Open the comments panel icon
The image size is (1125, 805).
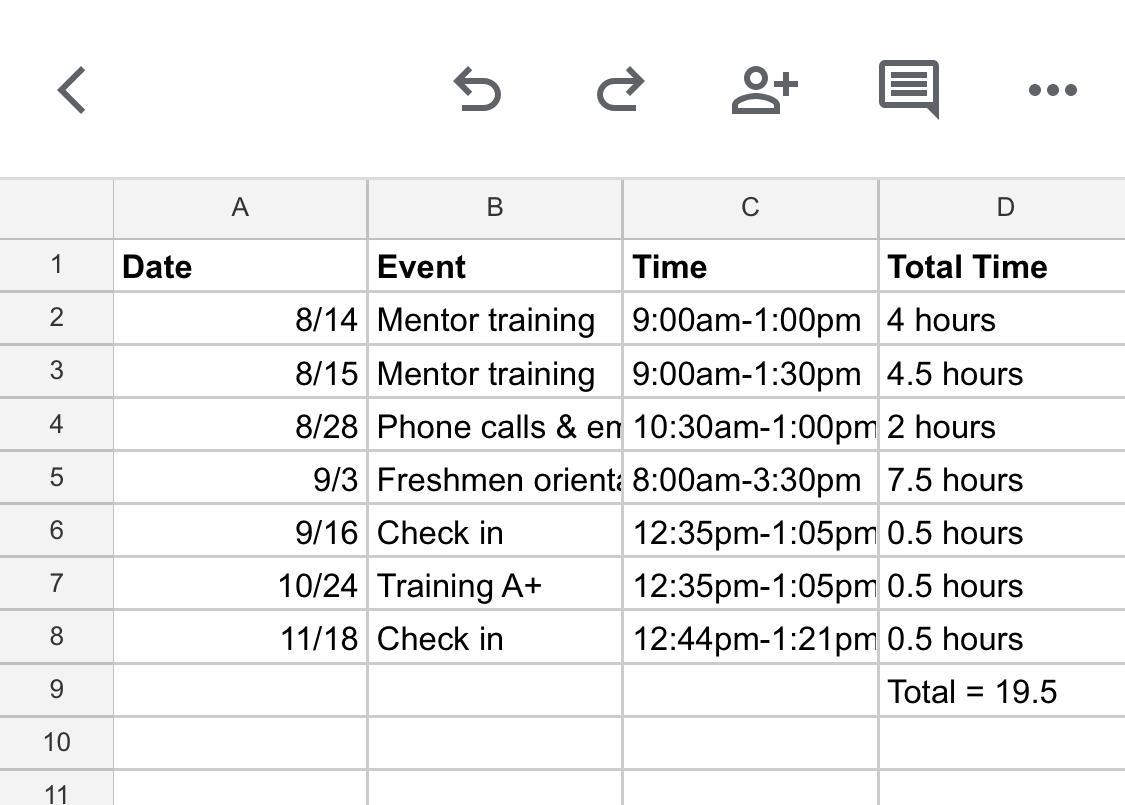click(x=908, y=89)
